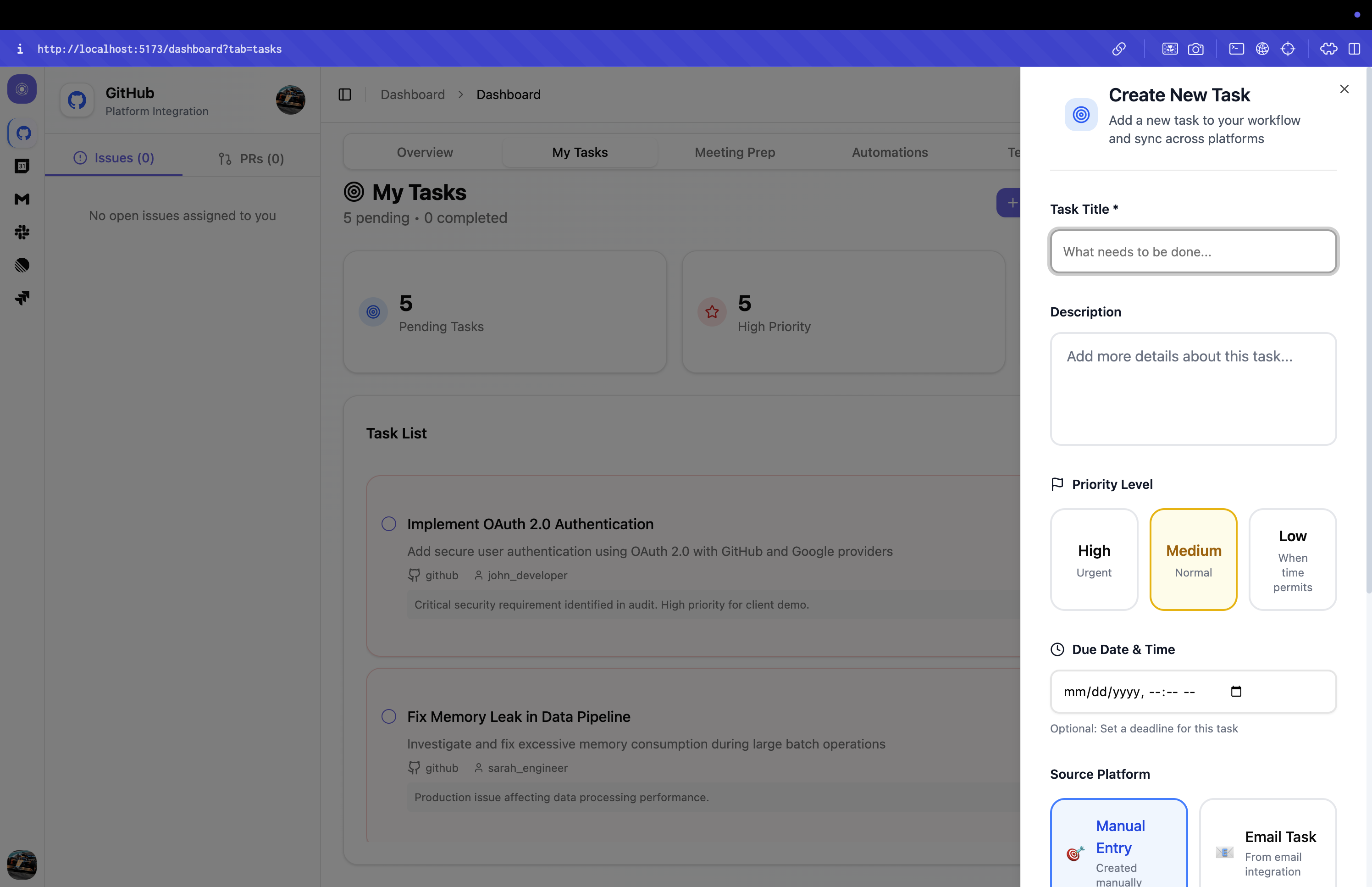Switch to PRs (0) tab
Viewport: 1372px width, 887px height.
pos(251,158)
